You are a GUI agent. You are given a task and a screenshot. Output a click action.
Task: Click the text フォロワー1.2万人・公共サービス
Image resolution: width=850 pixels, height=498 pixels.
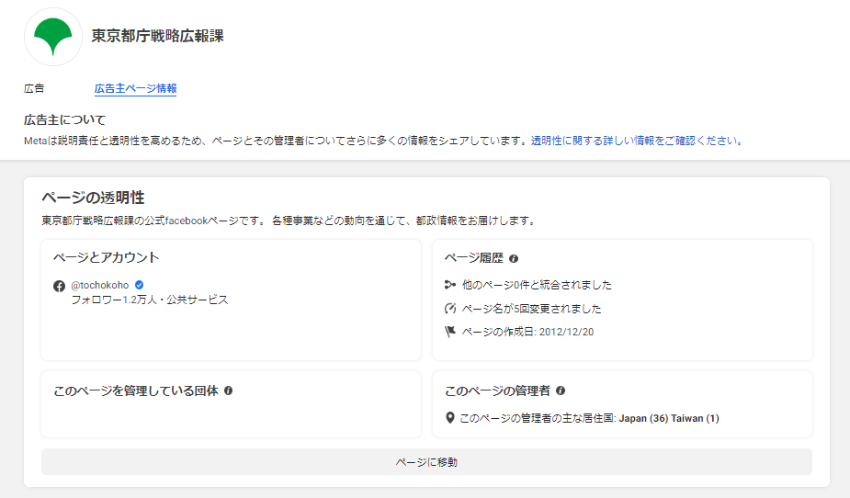tap(150, 300)
